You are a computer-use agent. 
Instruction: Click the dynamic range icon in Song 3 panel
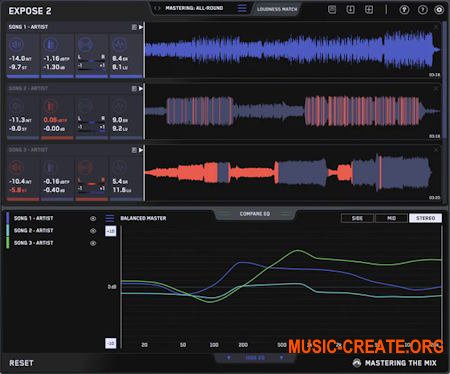coord(120,167)
